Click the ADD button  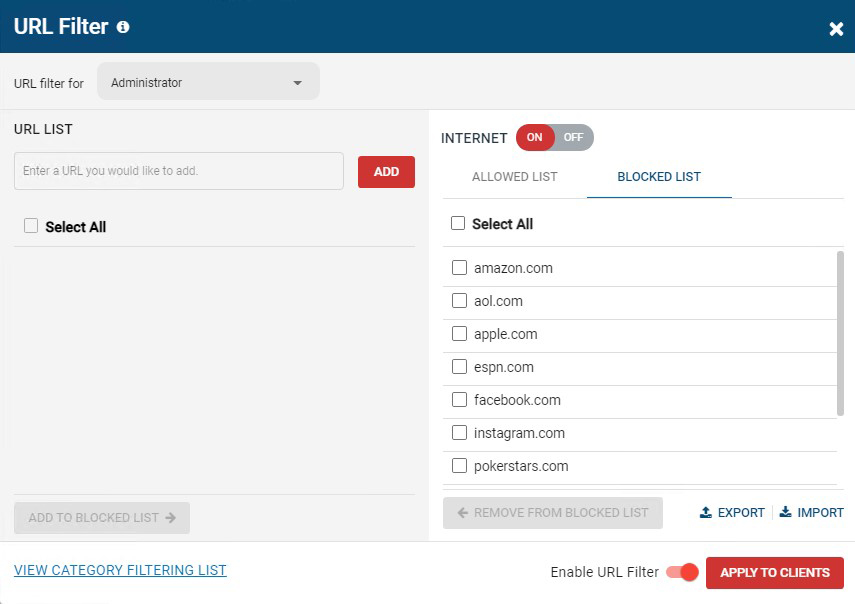pos(386,171)
